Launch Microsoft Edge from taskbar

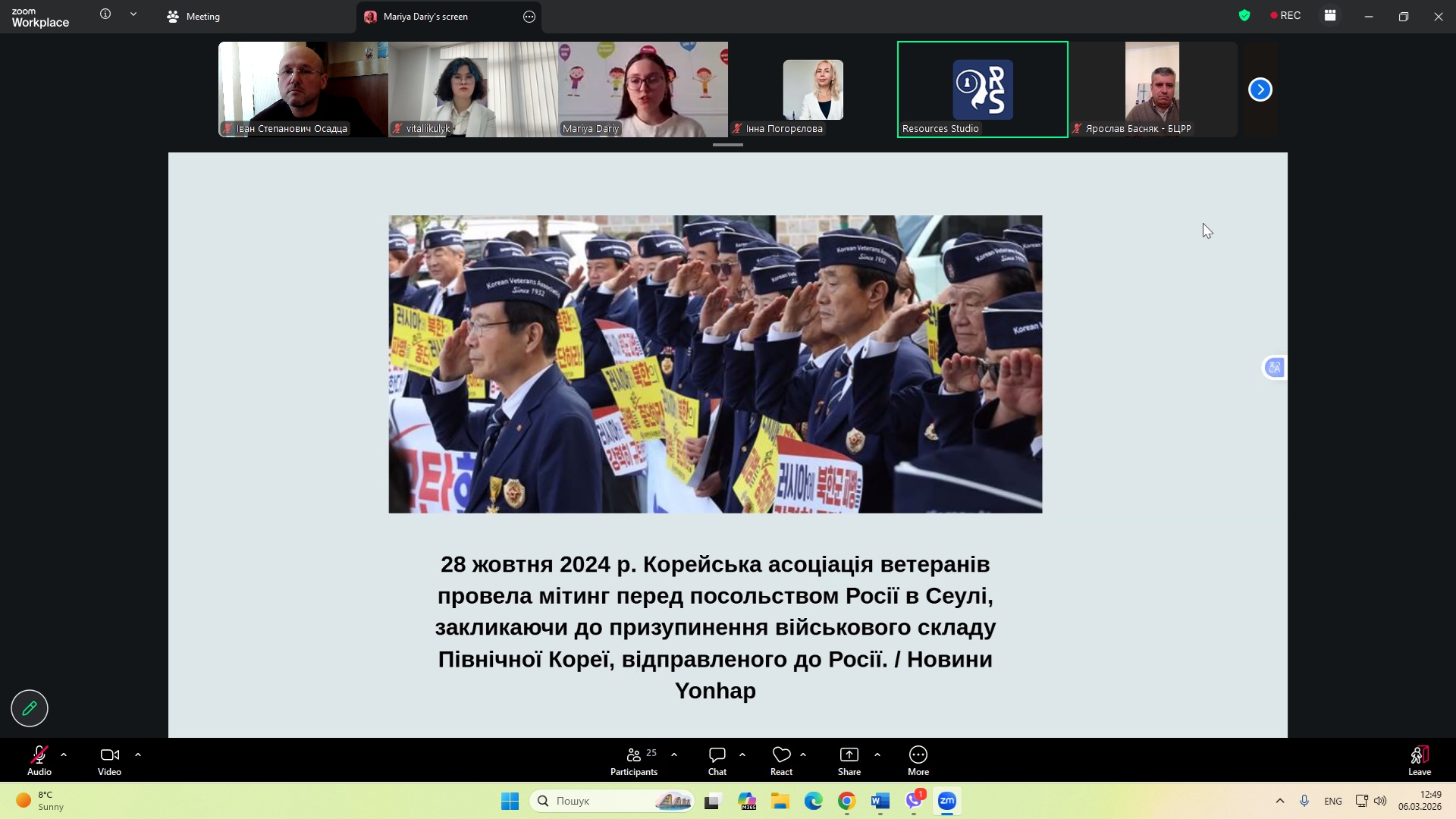814,801
